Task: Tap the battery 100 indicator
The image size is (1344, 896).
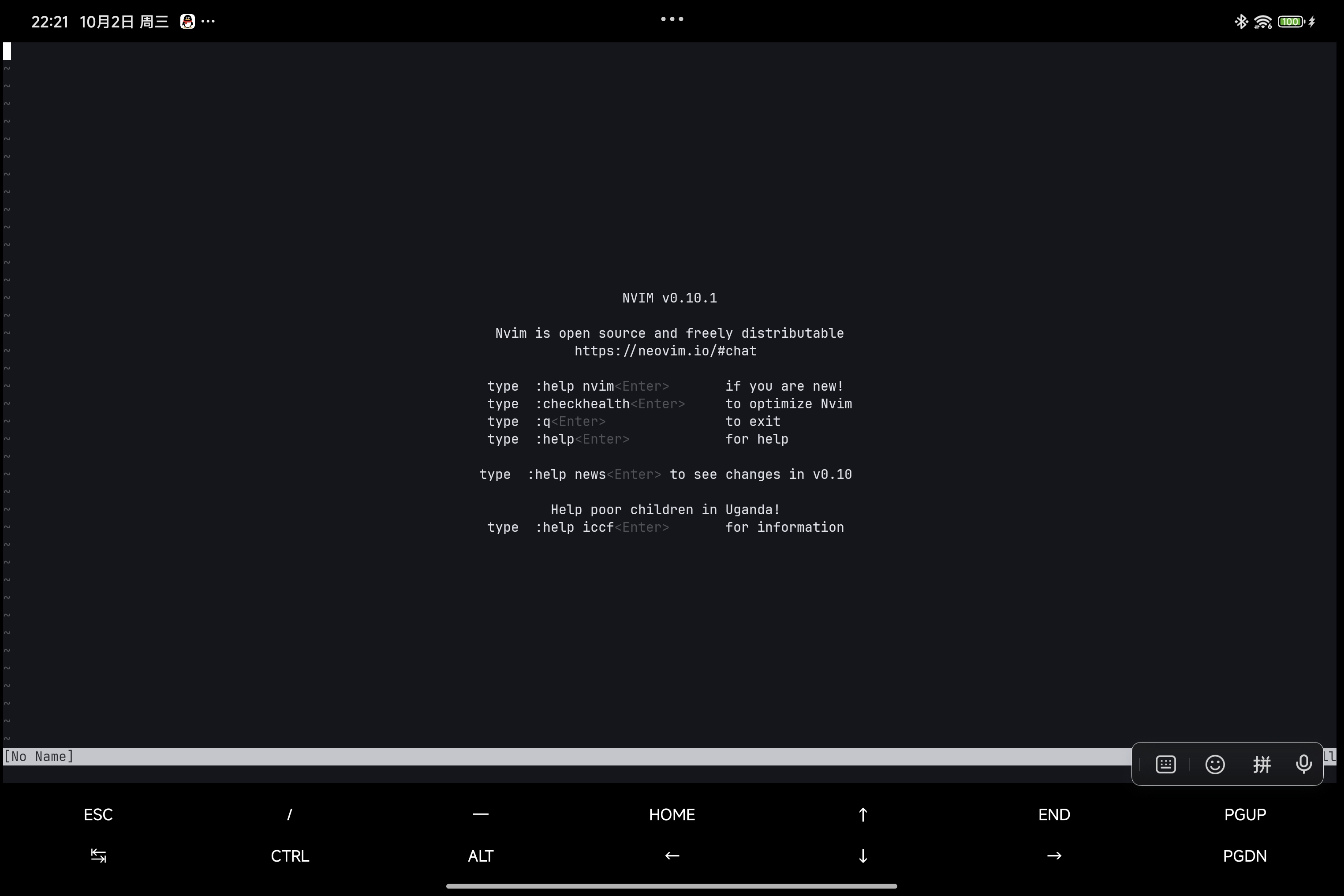Action: click(x=1292, y=22)
